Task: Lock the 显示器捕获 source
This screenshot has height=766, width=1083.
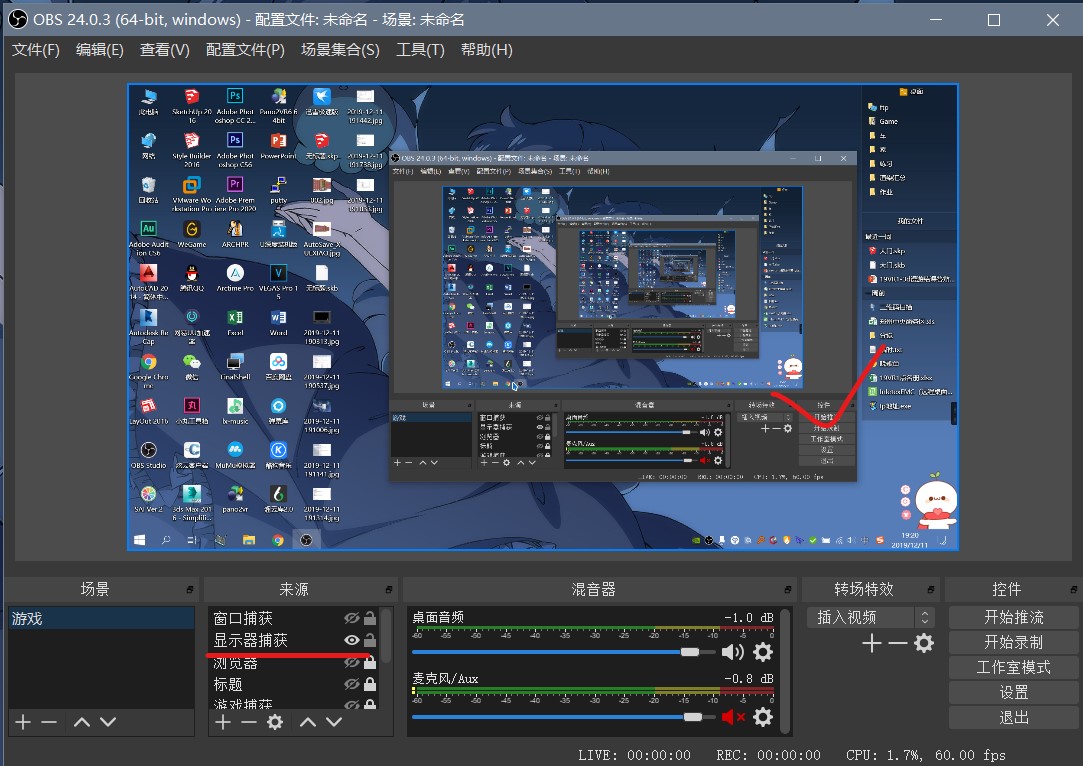Action: [x=370, y=640]
